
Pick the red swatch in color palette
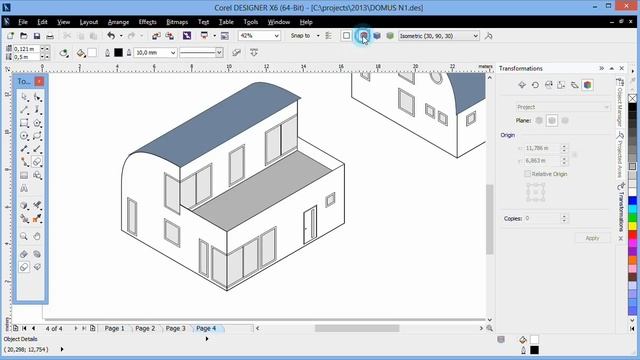click(632, 235)
